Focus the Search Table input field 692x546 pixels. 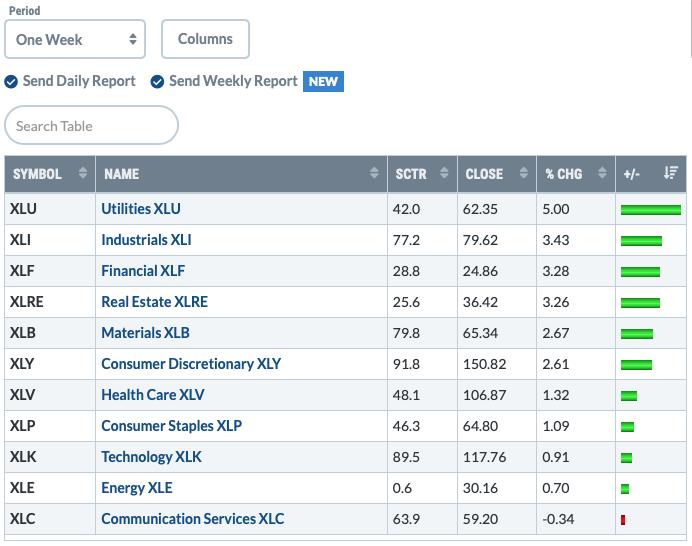point(91,125)
